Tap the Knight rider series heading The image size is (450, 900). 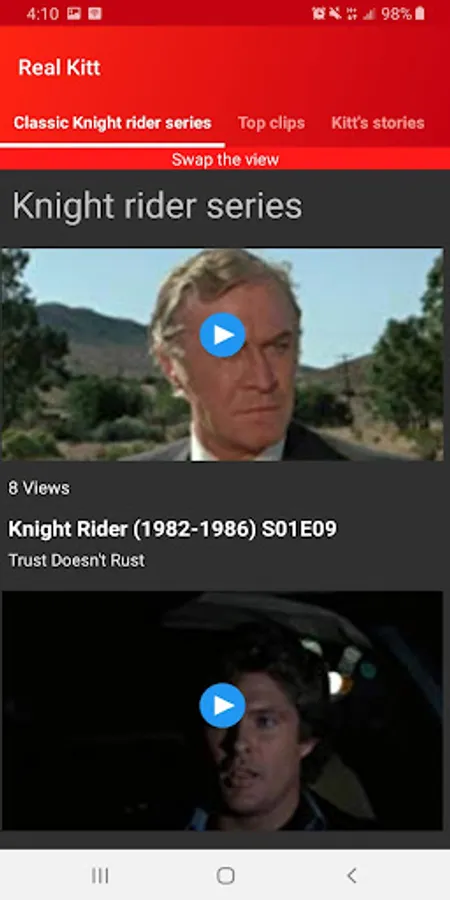tap(157, 206)
